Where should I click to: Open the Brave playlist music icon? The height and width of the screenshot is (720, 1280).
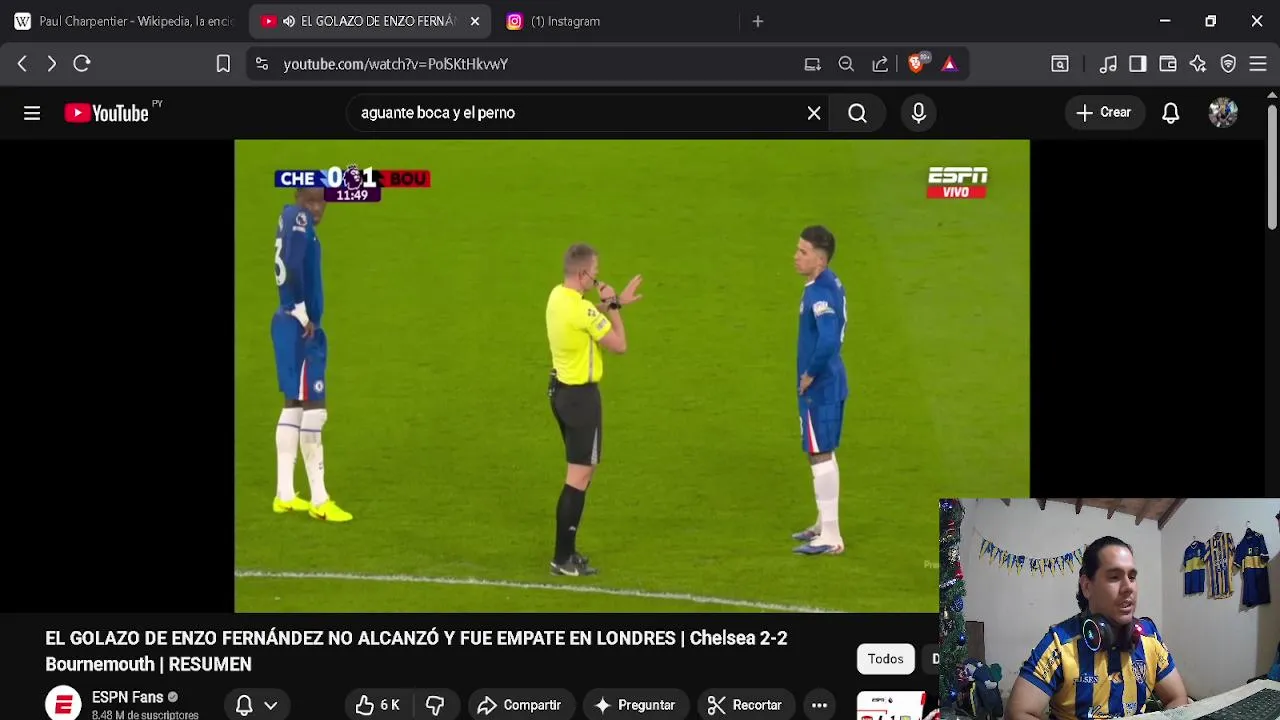click(1108, 64)
